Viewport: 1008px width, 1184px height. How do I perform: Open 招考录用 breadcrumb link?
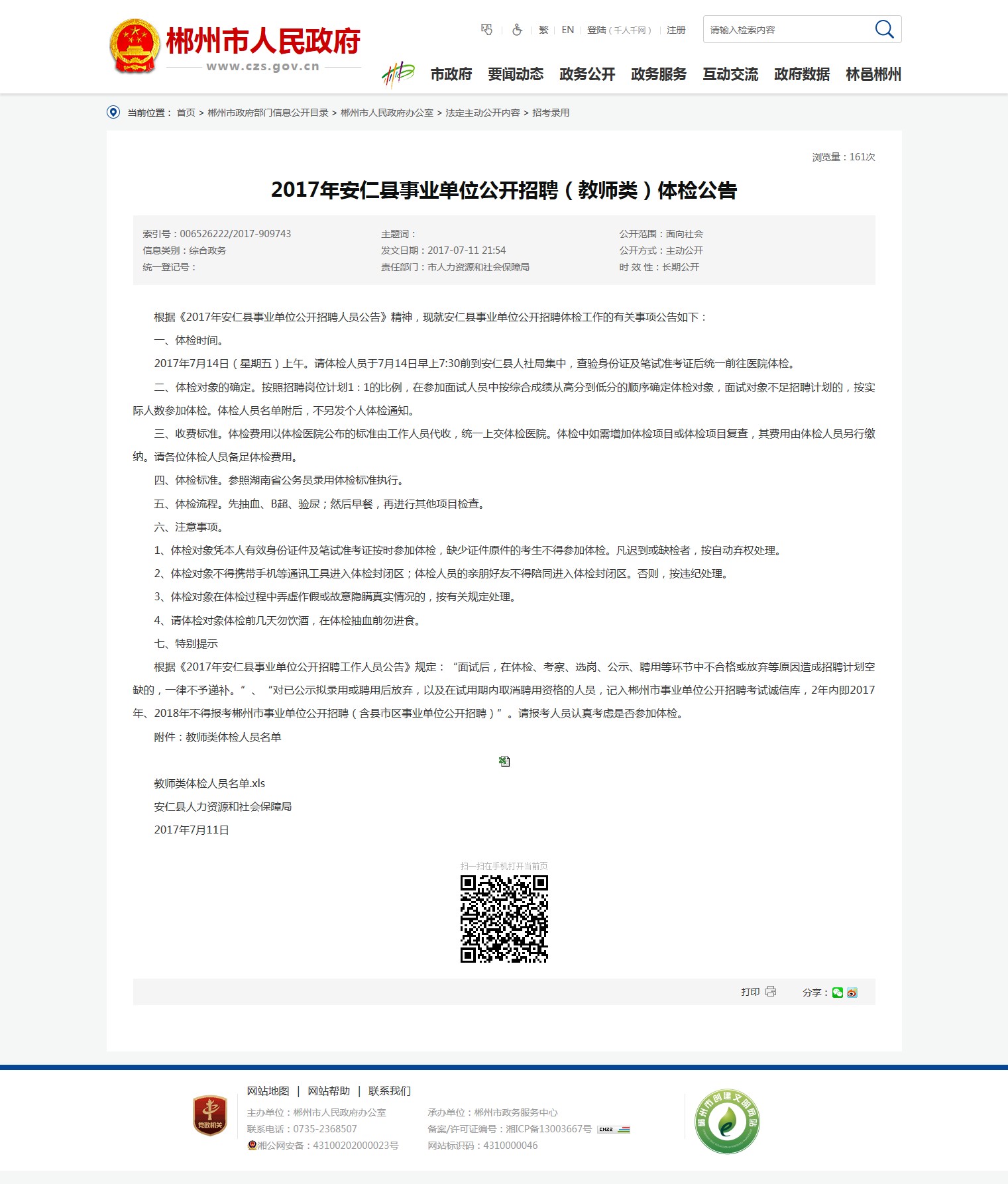tap(551, 113)
